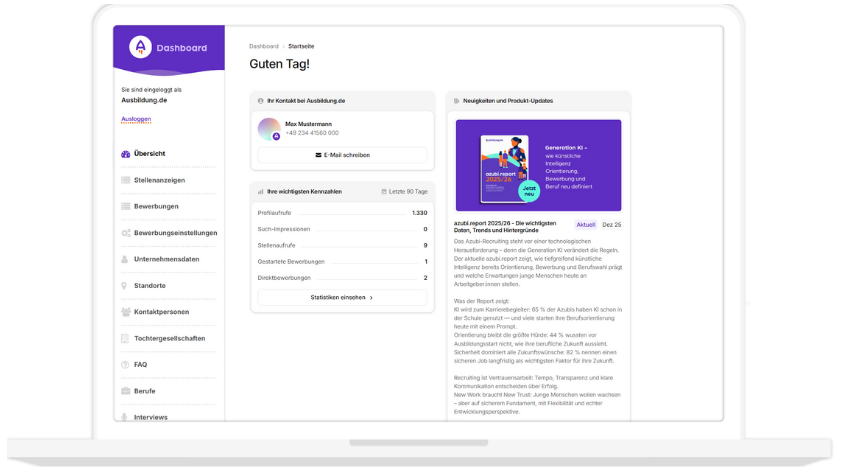Click the Guten Tag! heading
This screenshot has height=472, width=854.
(x=279, y=64)
